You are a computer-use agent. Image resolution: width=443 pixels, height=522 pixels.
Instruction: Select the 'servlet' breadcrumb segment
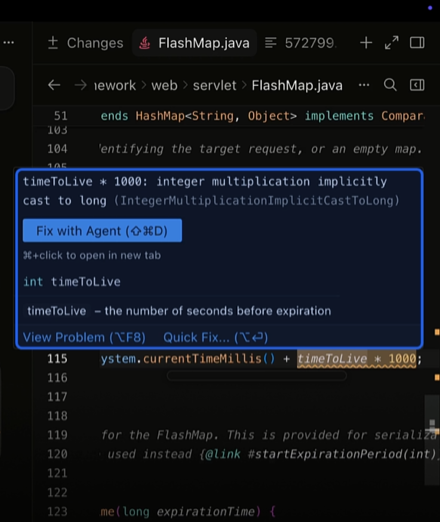coord(214,85)
